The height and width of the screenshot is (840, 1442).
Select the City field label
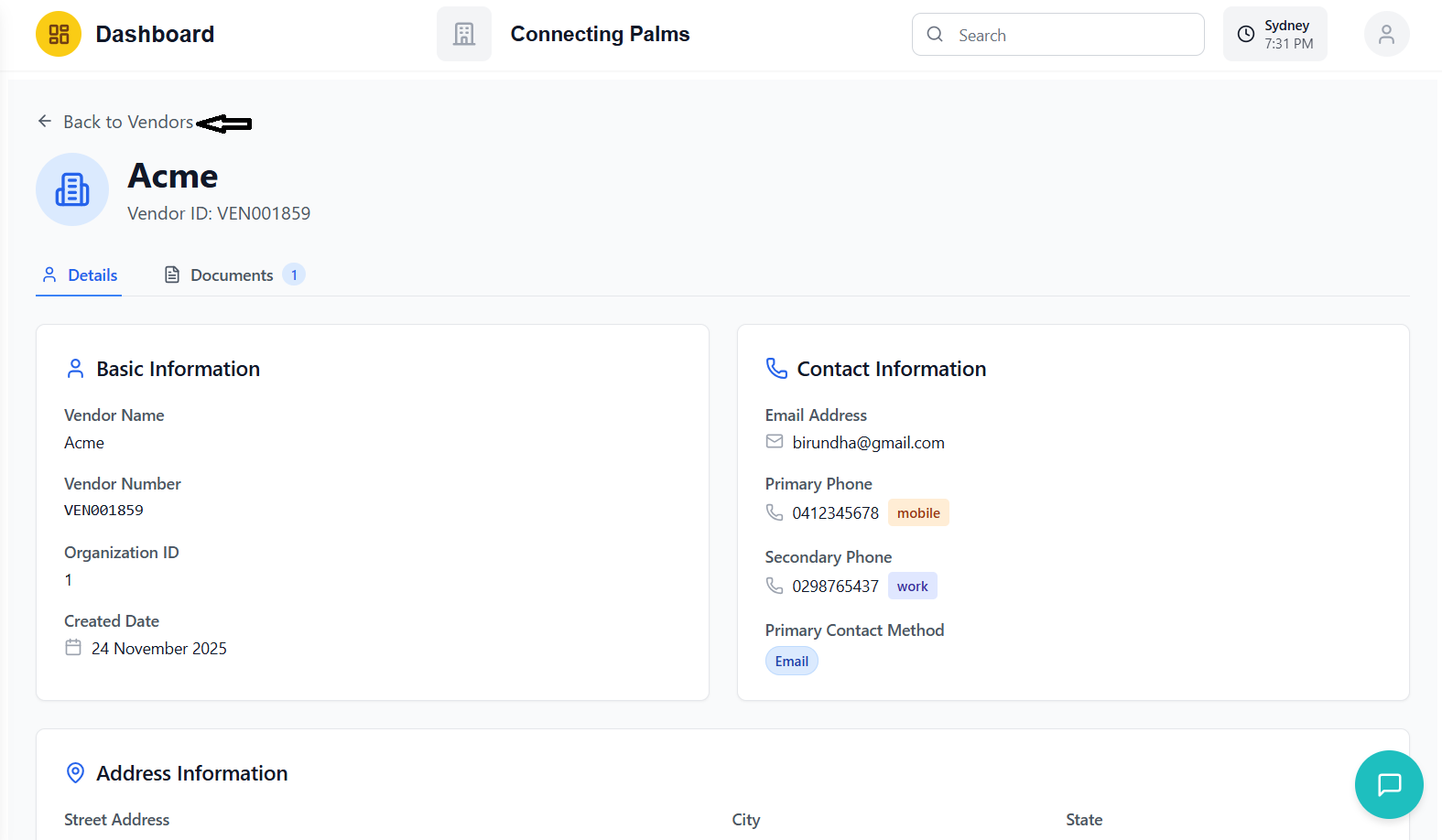(x=746, y=820)
